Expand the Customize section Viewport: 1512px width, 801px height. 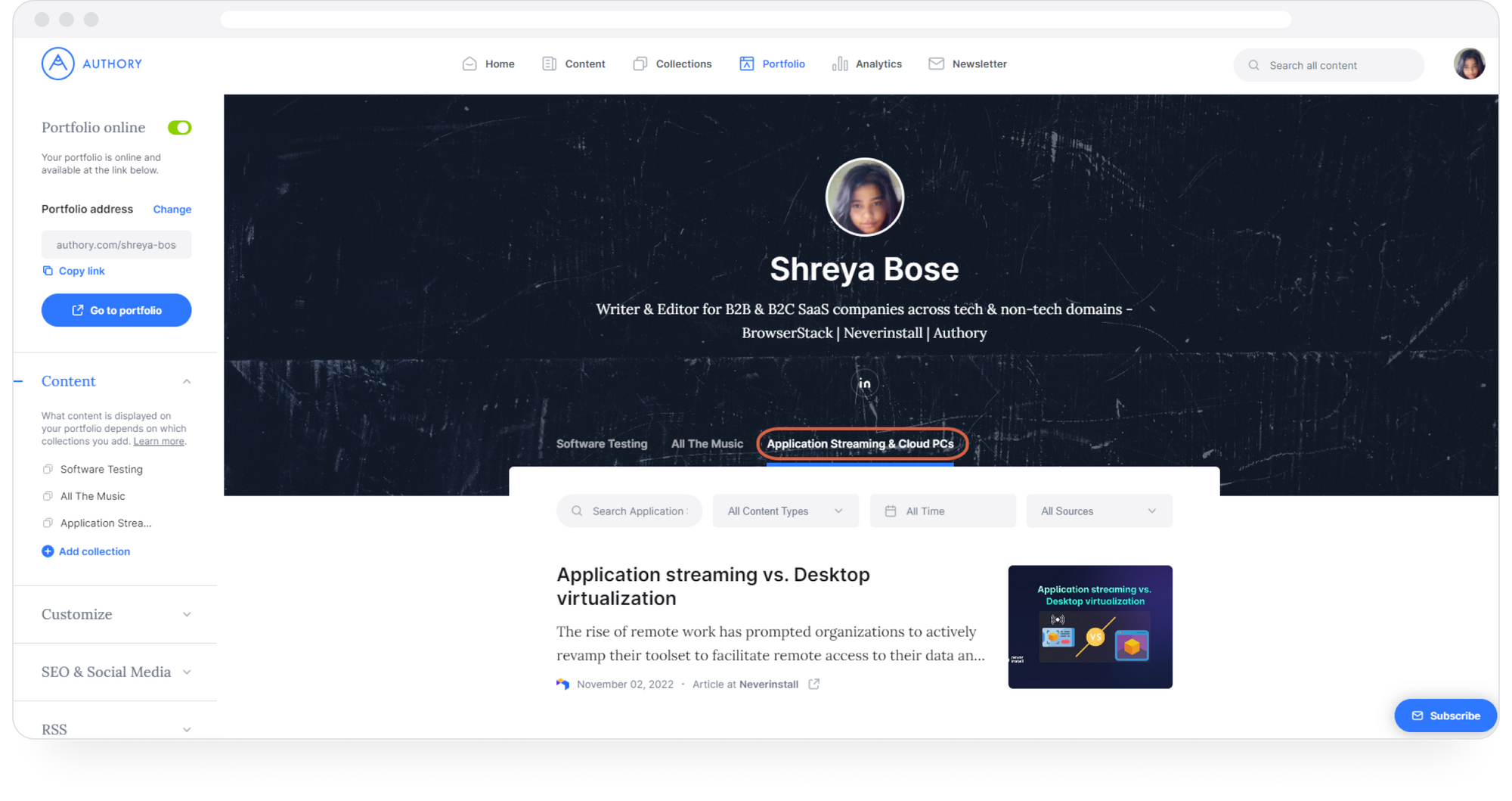(x=187, y=614)
